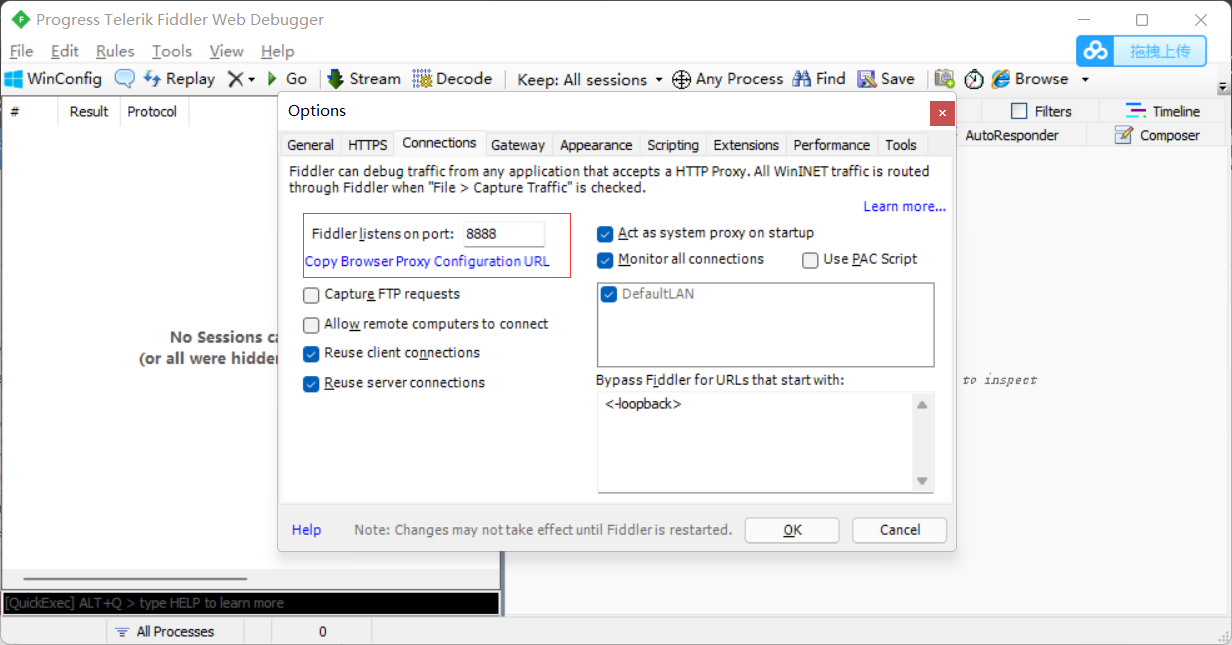Toggle Stream mode in the toolbar
Viewport: 1232px width, 645px height.
pyautogui.click(x=364, y=79)
